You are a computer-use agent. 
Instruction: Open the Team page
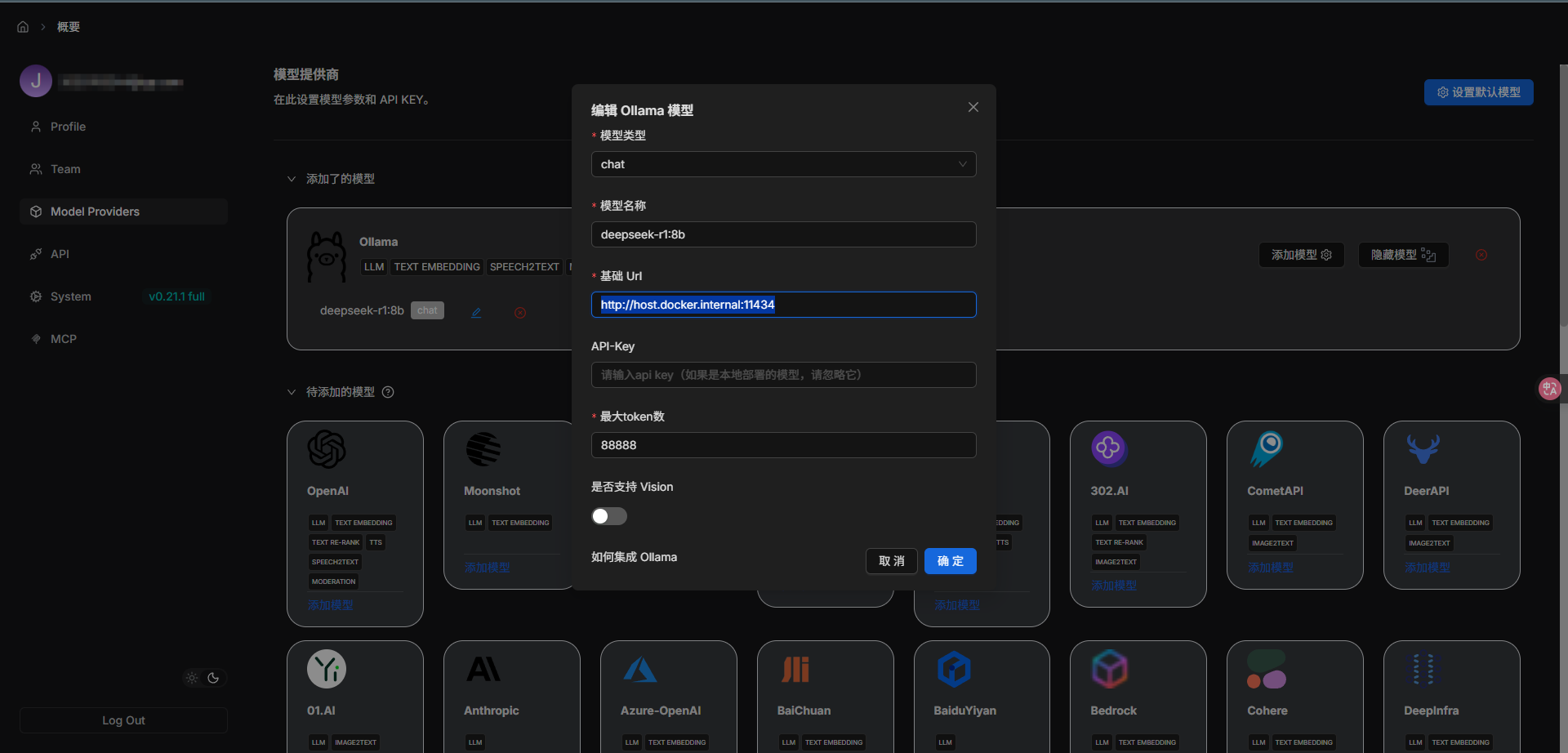(123, 169)
